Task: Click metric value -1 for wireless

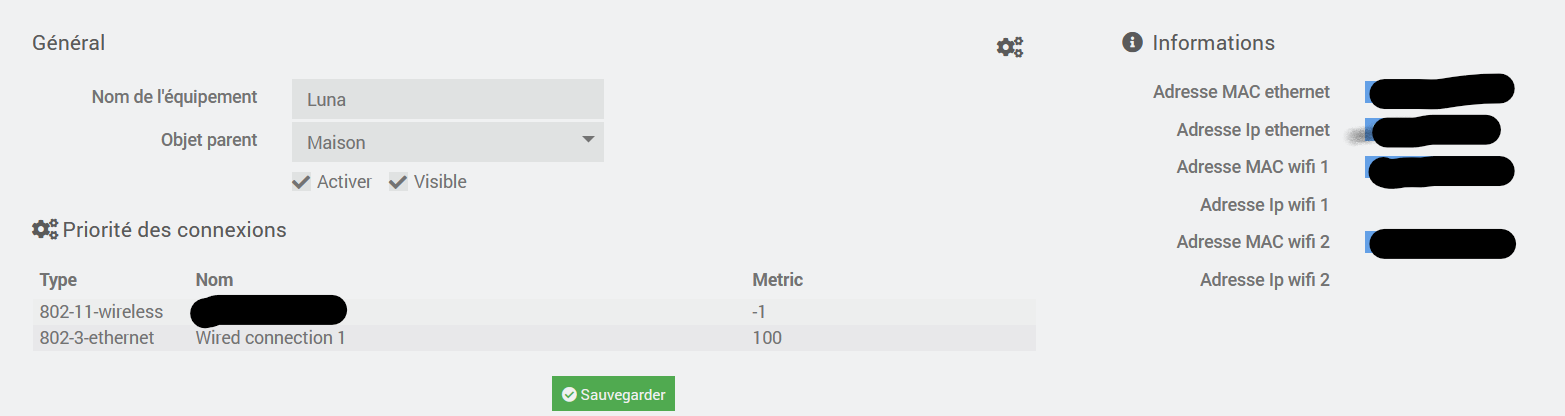Action: tap(759, 312)
